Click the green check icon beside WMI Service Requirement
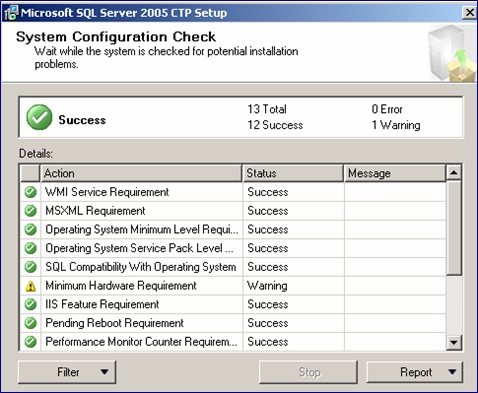 click(30, 192)
